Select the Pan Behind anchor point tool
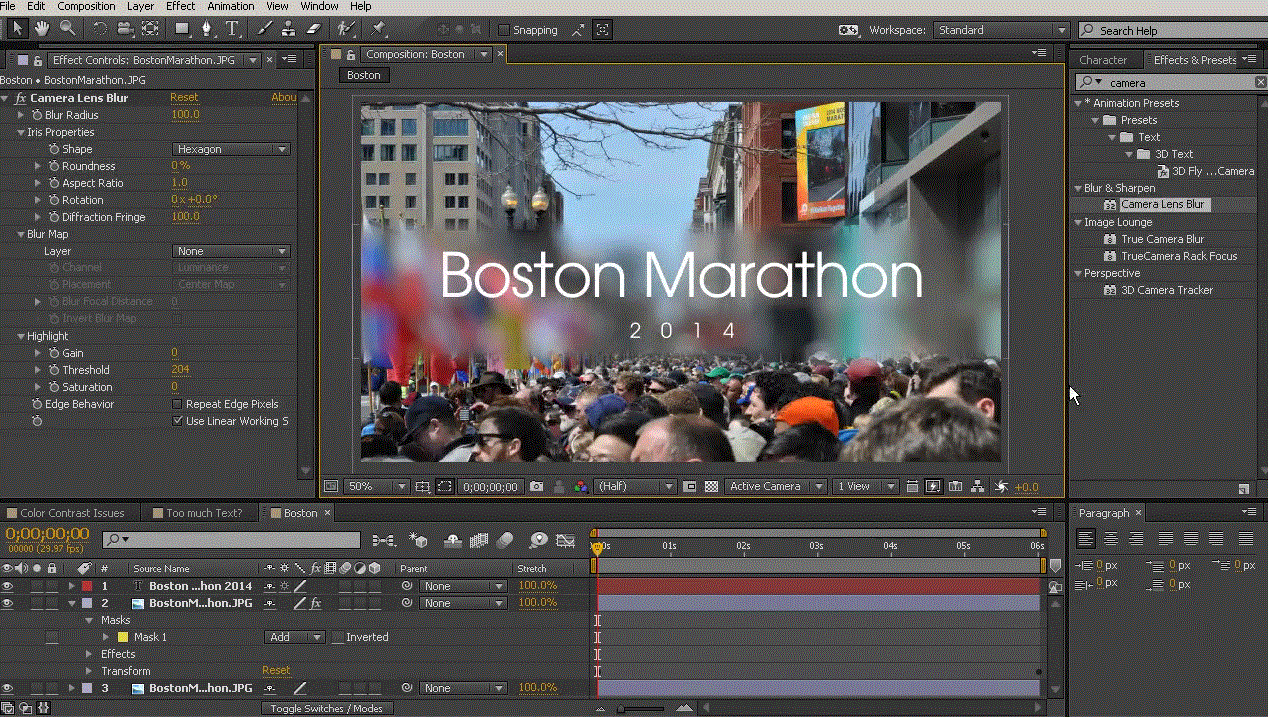This screenshot has height=717, width=1268. [150, 29]
